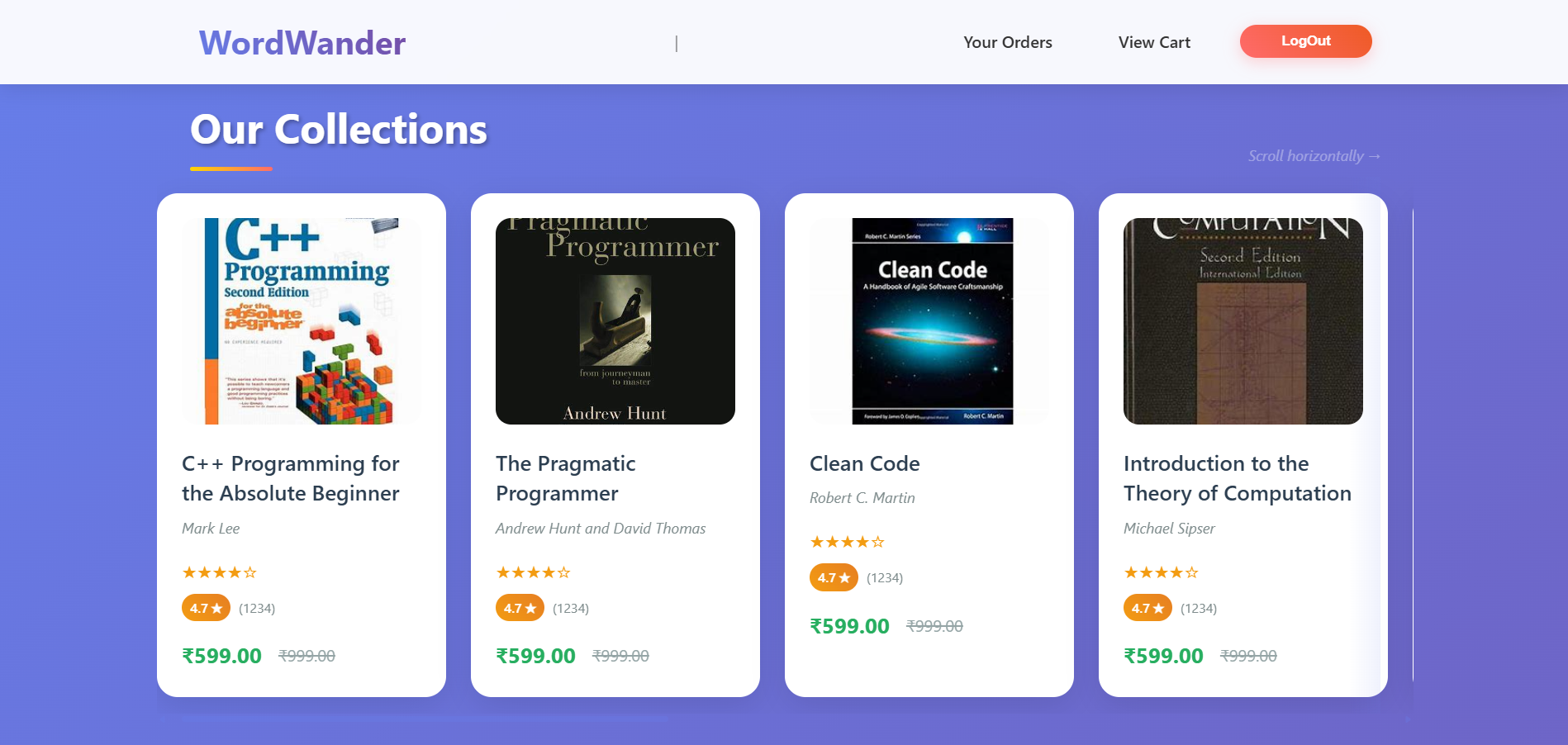Click the stars under Michael Sipser

tap(1161, 572)
